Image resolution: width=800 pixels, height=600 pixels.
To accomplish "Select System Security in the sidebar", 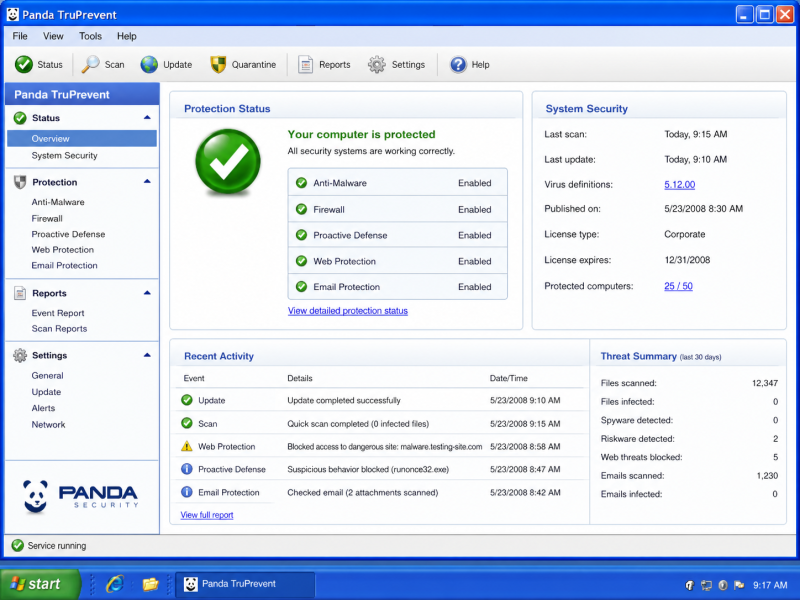I will point(64,156).
